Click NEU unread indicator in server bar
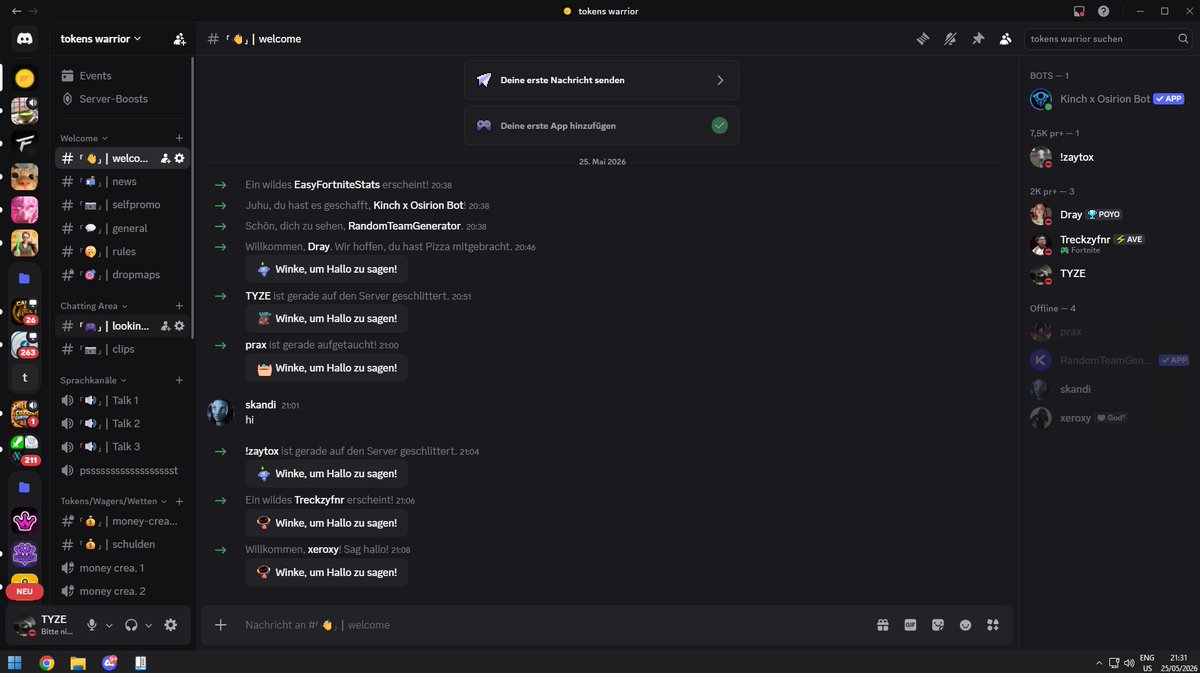 click(24, 592)
